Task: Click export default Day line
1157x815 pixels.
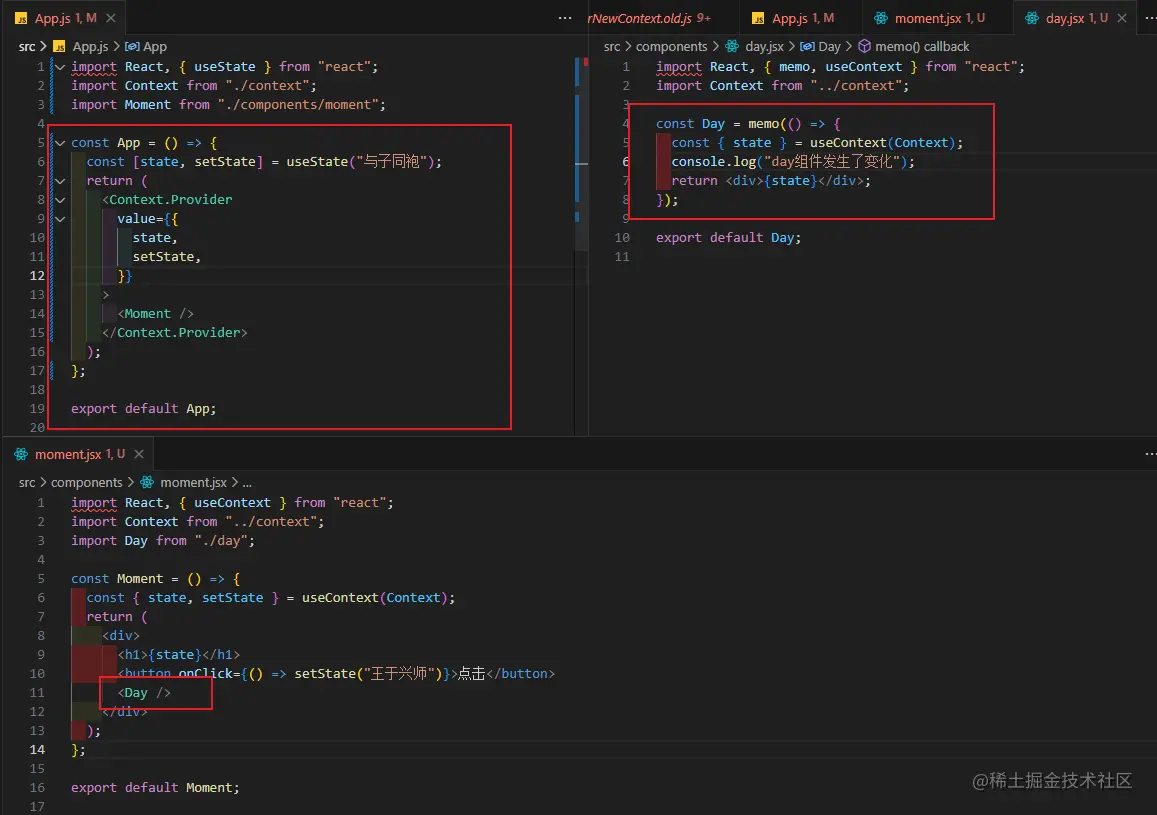Action: click(x=728, y=237)
